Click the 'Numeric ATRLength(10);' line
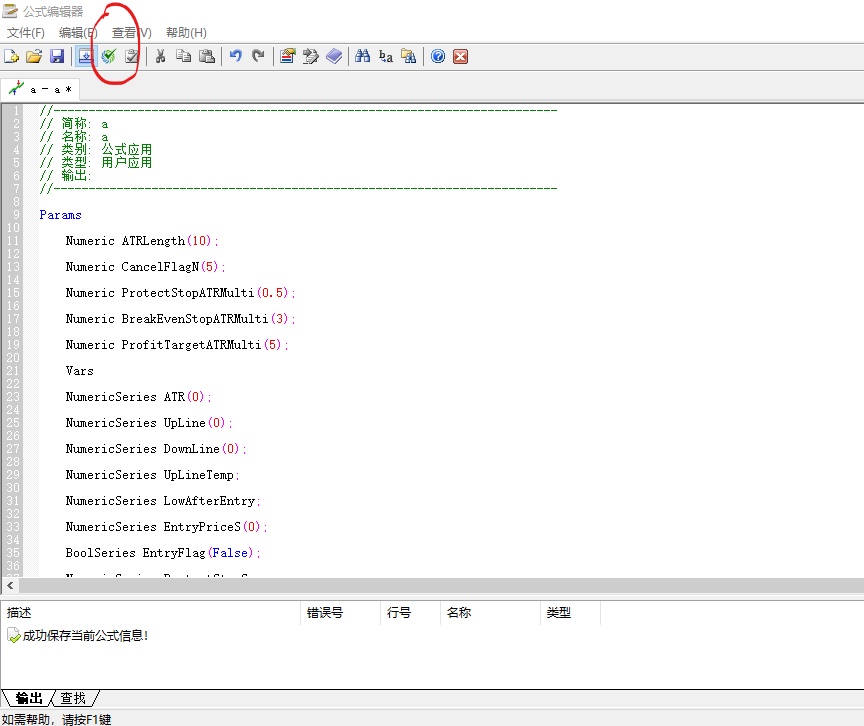The height and width of the screenshot is (726, 864). coord(142,241)
